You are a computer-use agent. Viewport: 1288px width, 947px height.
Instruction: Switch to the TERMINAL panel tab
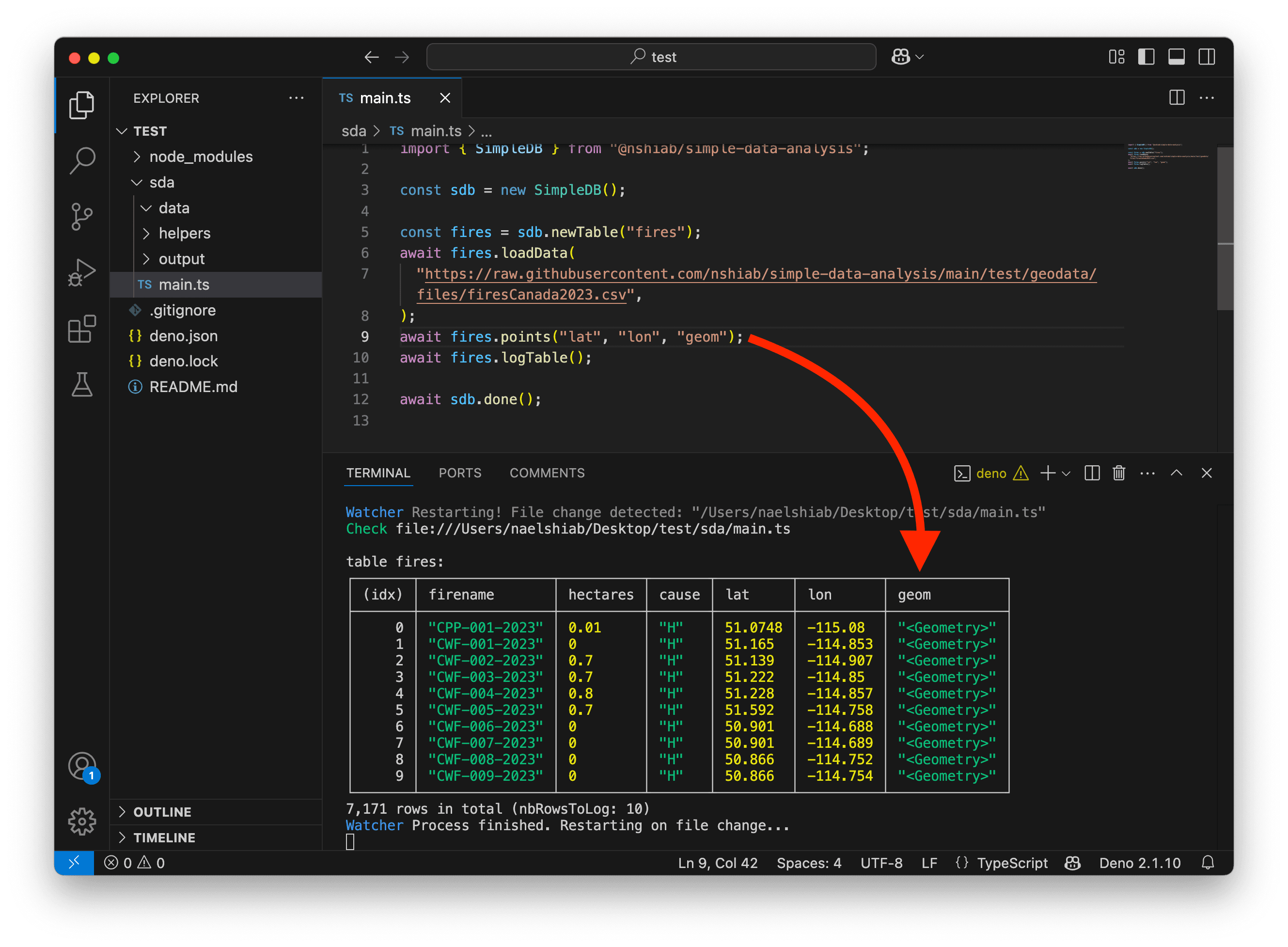[378, 473]
